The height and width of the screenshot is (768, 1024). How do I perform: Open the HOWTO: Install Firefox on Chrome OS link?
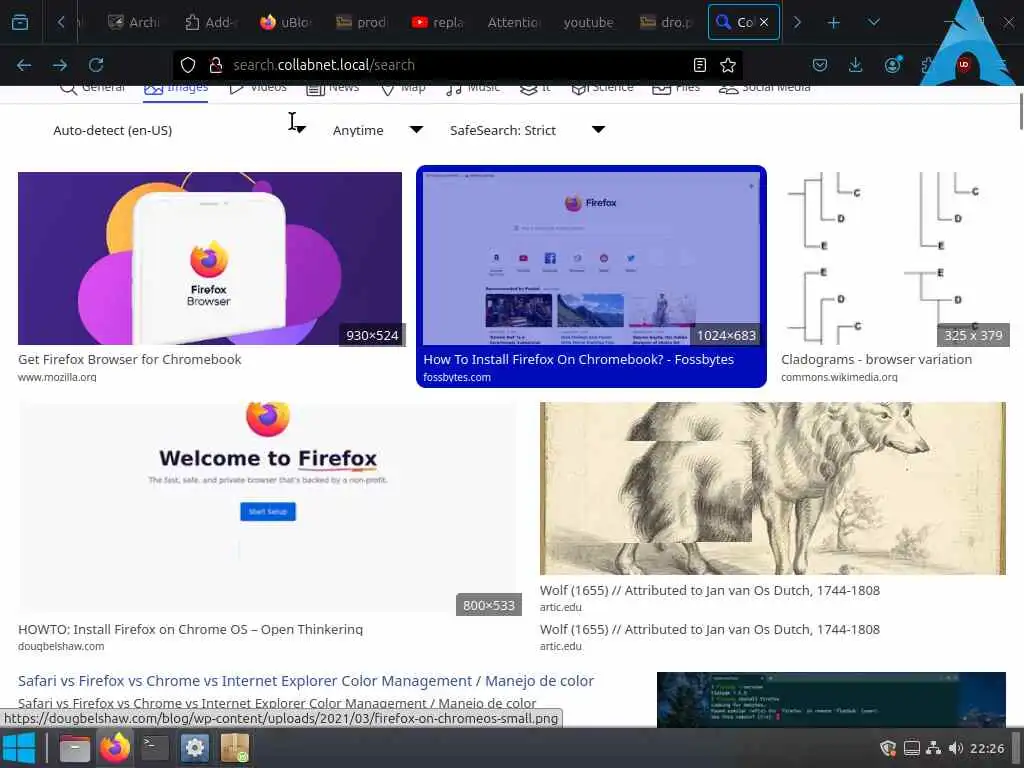coord(190,629)
